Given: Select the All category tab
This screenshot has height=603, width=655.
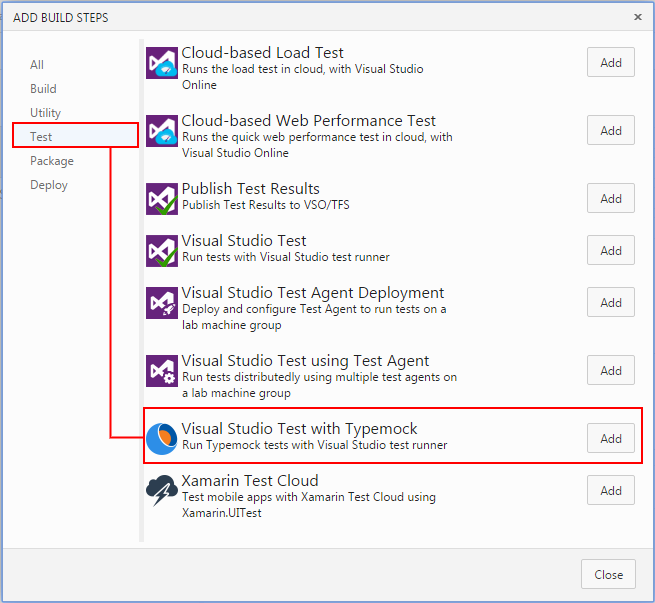Looking at the screenshot, I should pos(37,65).
